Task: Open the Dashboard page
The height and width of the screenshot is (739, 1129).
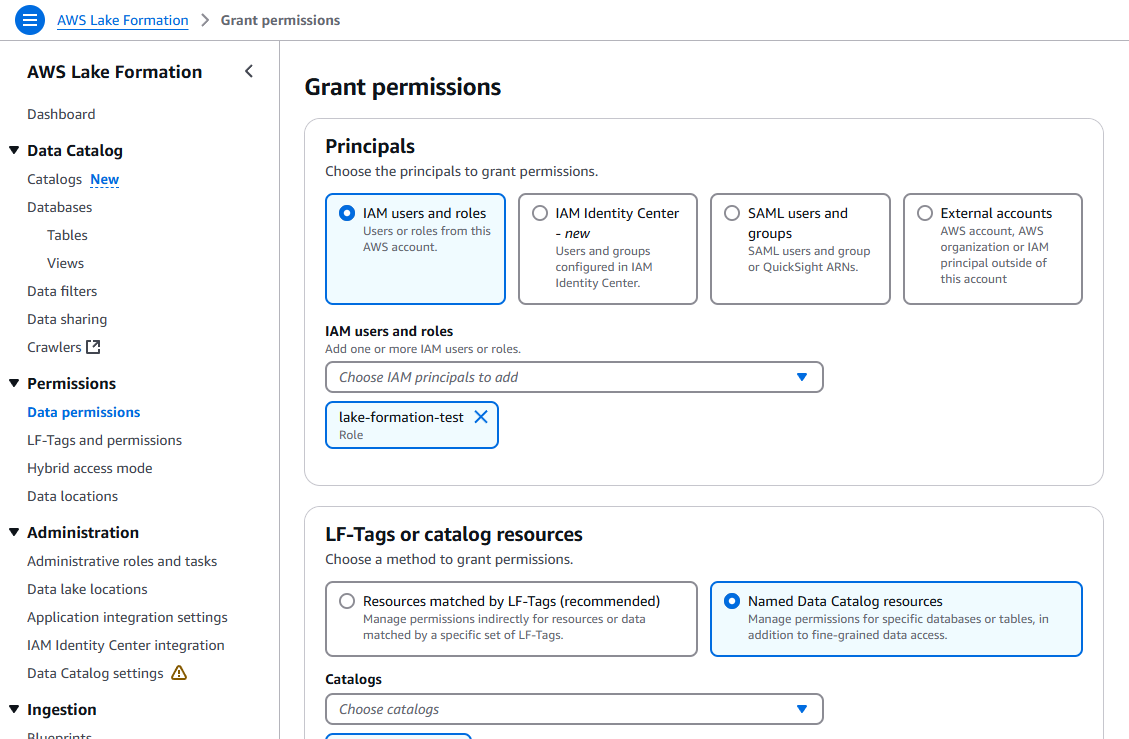Action: (x=61, y=114)
